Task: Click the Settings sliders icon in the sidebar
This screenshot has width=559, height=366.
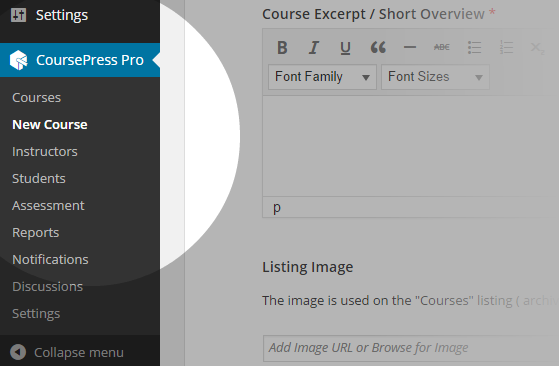Action: click(19, 15)
